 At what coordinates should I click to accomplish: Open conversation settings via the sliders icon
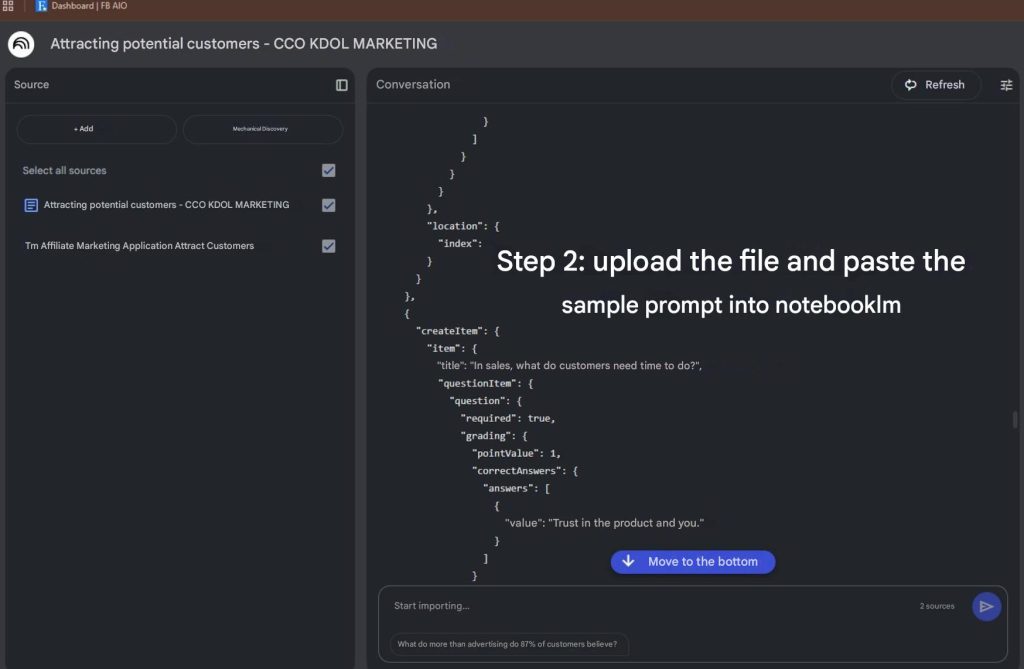(1006, 85)
